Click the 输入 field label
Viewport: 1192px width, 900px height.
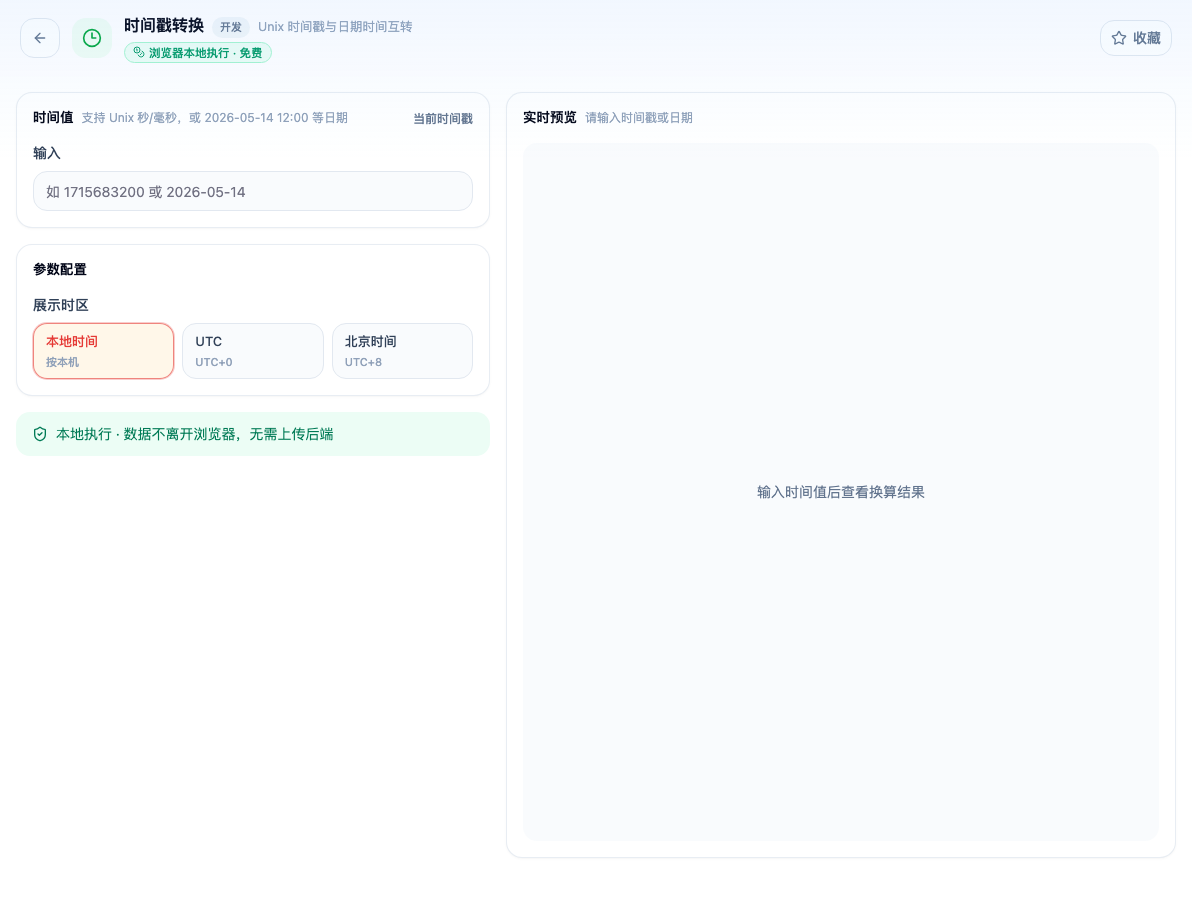coord(46,153)
